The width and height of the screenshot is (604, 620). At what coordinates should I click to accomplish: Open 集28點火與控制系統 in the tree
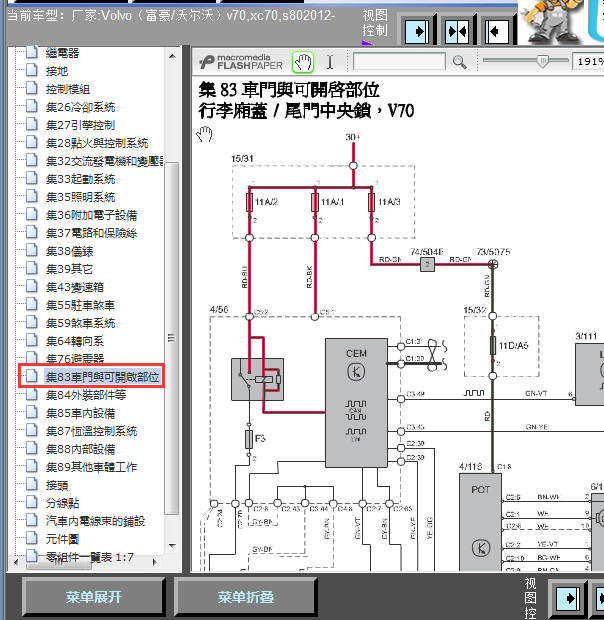[97, 143]
